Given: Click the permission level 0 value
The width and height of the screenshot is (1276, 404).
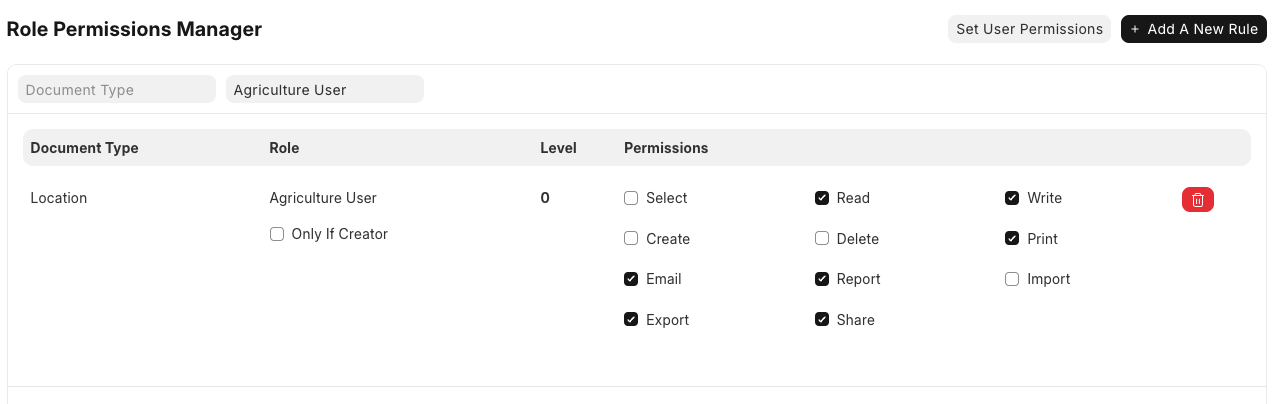Looking at the screenshot, I should (x=545, y=198).
